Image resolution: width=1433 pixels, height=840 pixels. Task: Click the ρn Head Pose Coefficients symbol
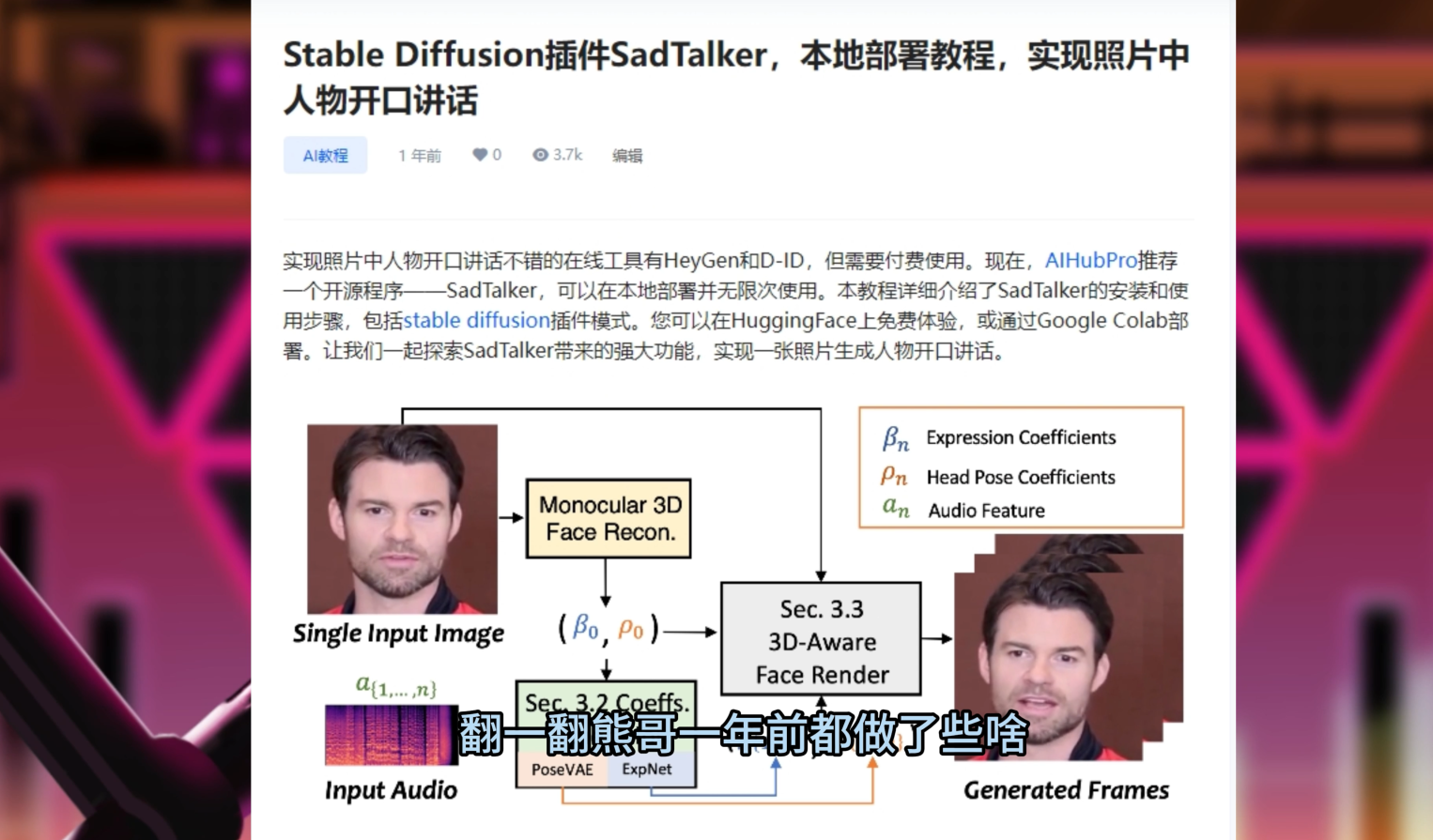pyautogui.click(x=893, y=474)
